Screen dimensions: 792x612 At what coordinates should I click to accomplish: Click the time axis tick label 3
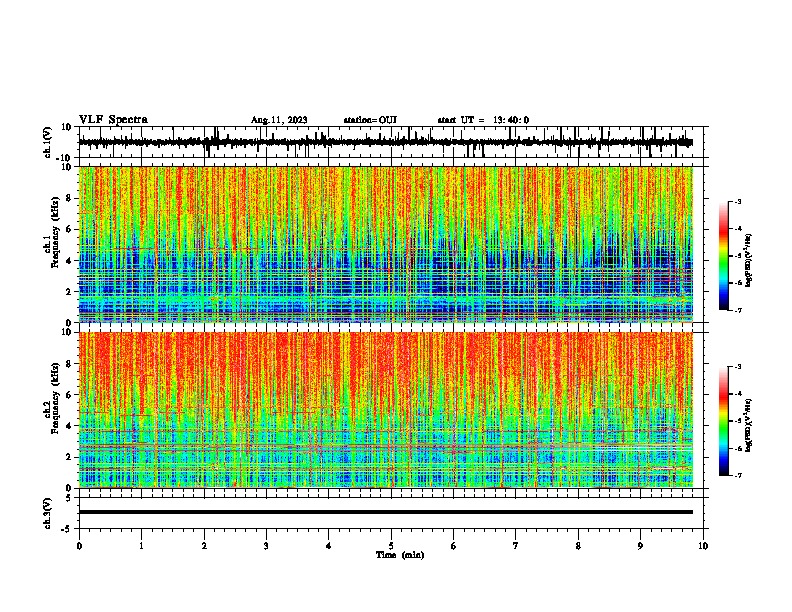point(266,546)
